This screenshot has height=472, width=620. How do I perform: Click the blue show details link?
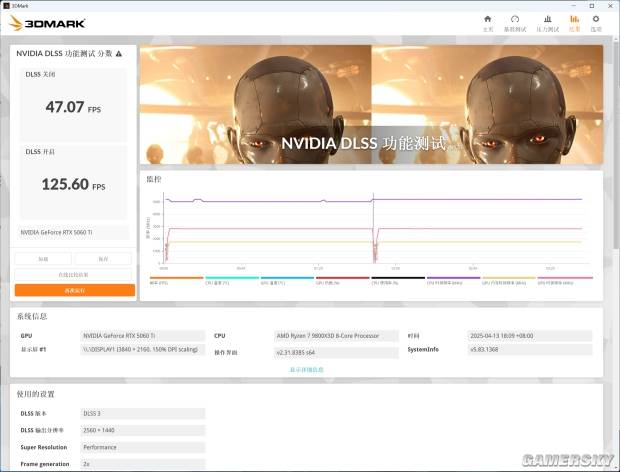306,370
